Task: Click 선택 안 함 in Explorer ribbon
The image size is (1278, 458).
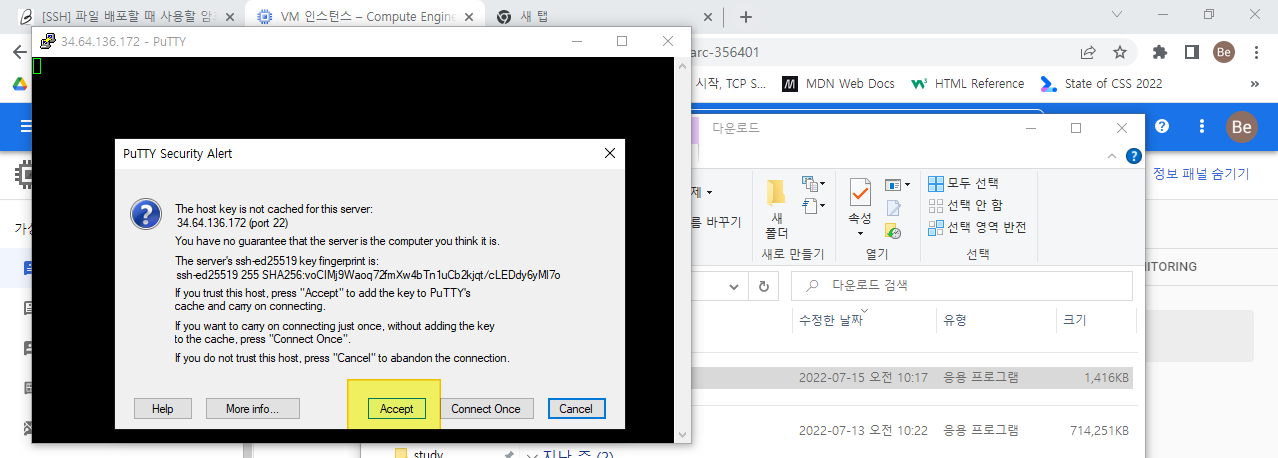Action: tap(965, 206)
